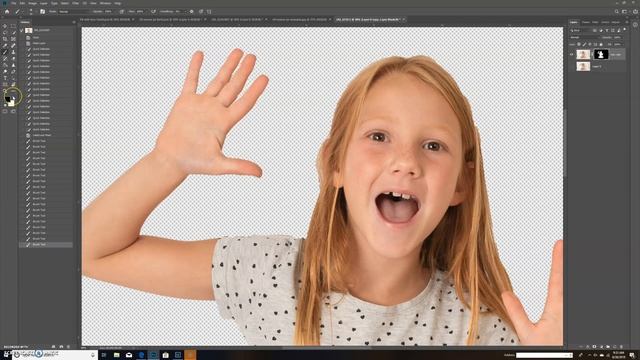This screenshot has width=640, height=360.
Task: Switch to the Paths panel tab
Action: tap(595, 22)
